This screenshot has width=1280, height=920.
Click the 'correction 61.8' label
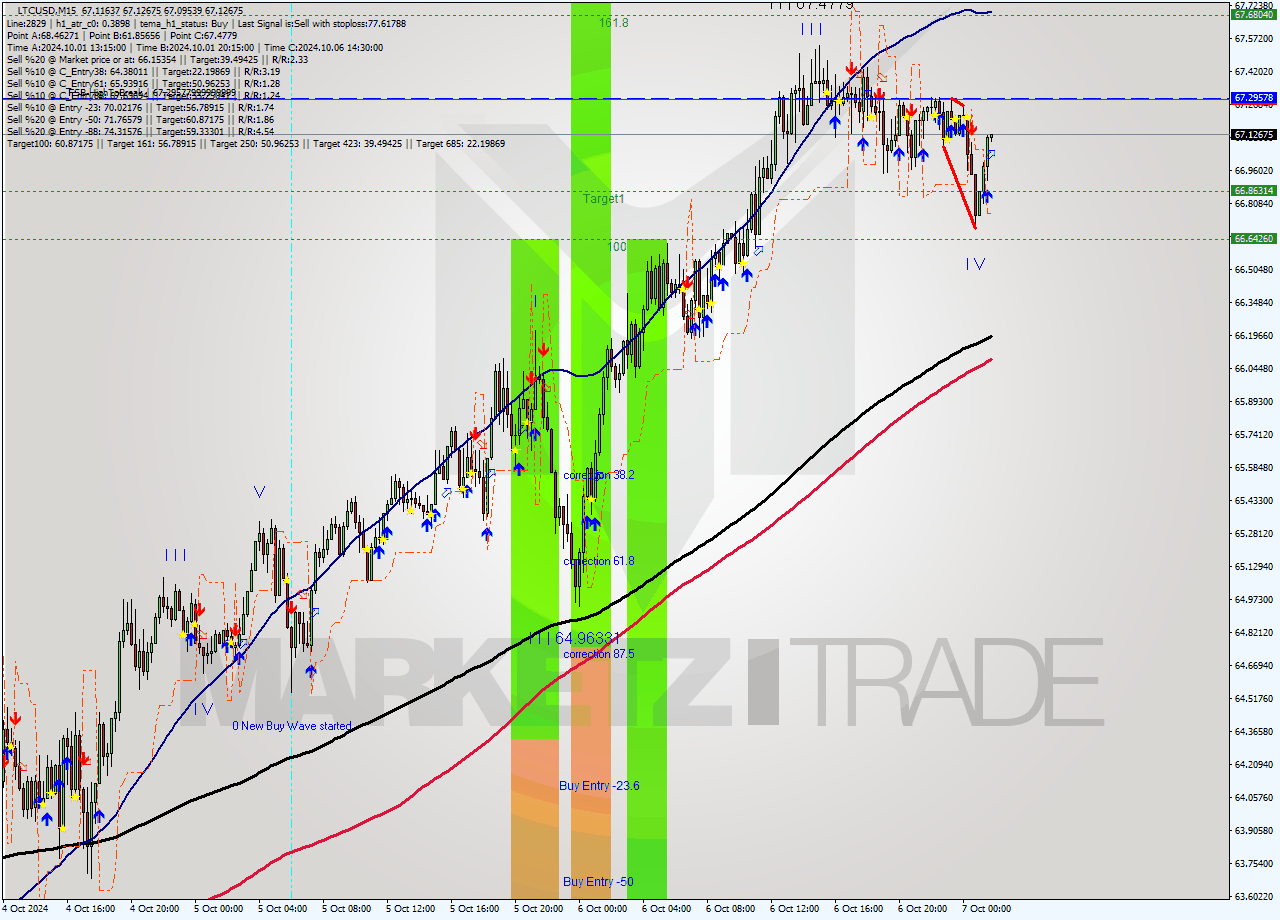coord(598,561)
